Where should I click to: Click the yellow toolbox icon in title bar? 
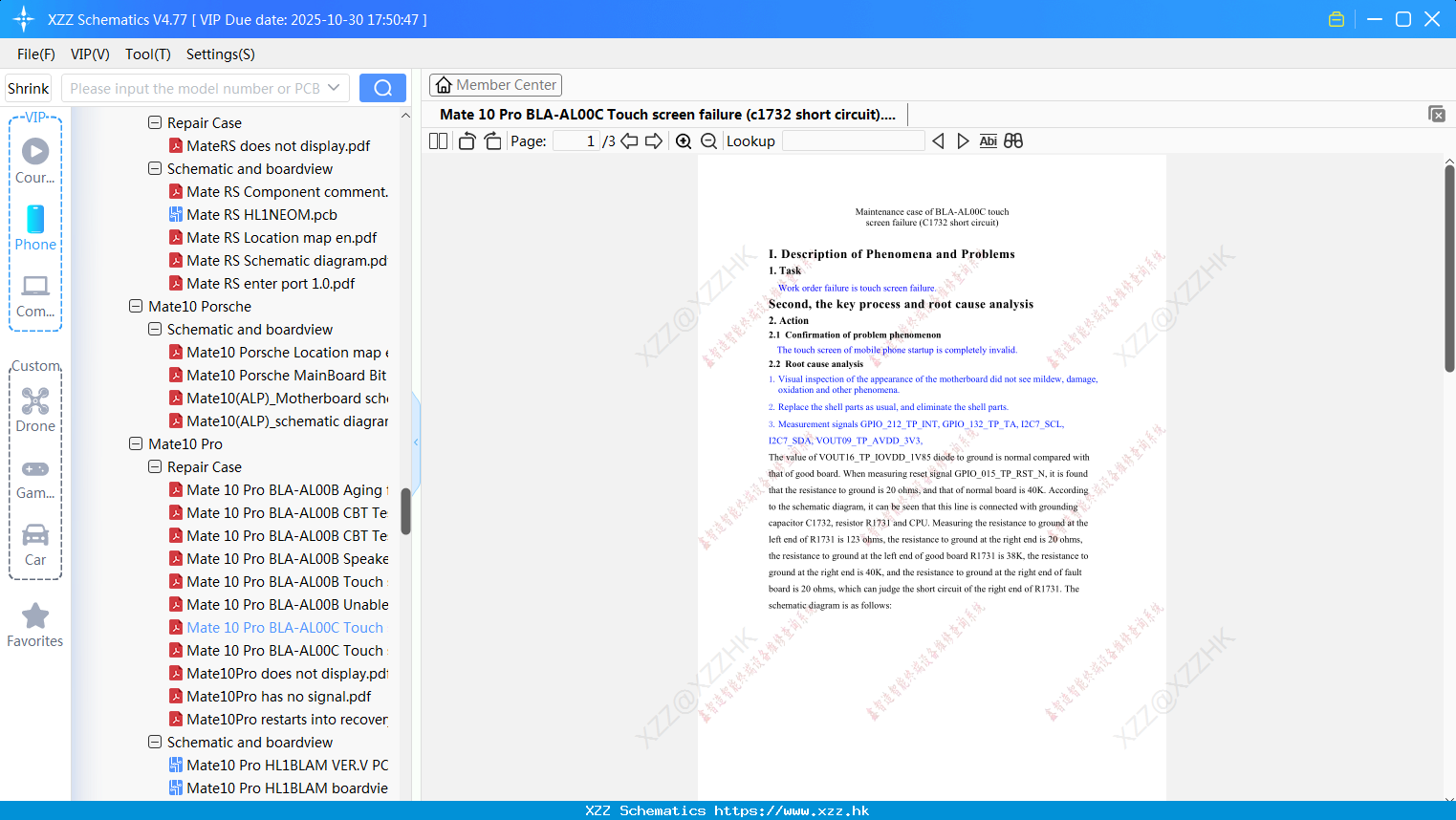1336,19
